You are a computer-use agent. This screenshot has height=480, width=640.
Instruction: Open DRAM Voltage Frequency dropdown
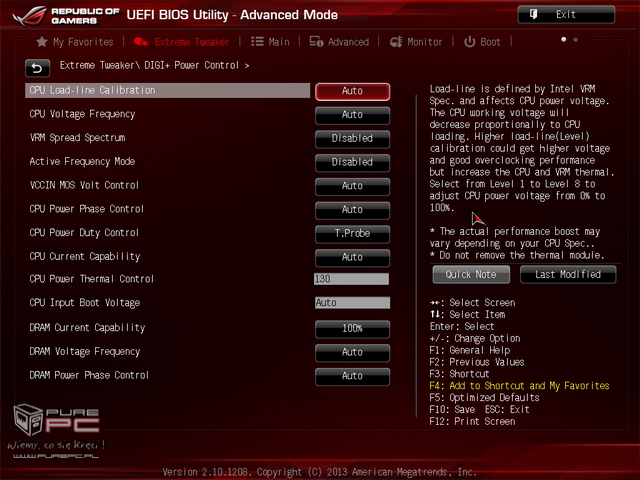click(352, 353)
